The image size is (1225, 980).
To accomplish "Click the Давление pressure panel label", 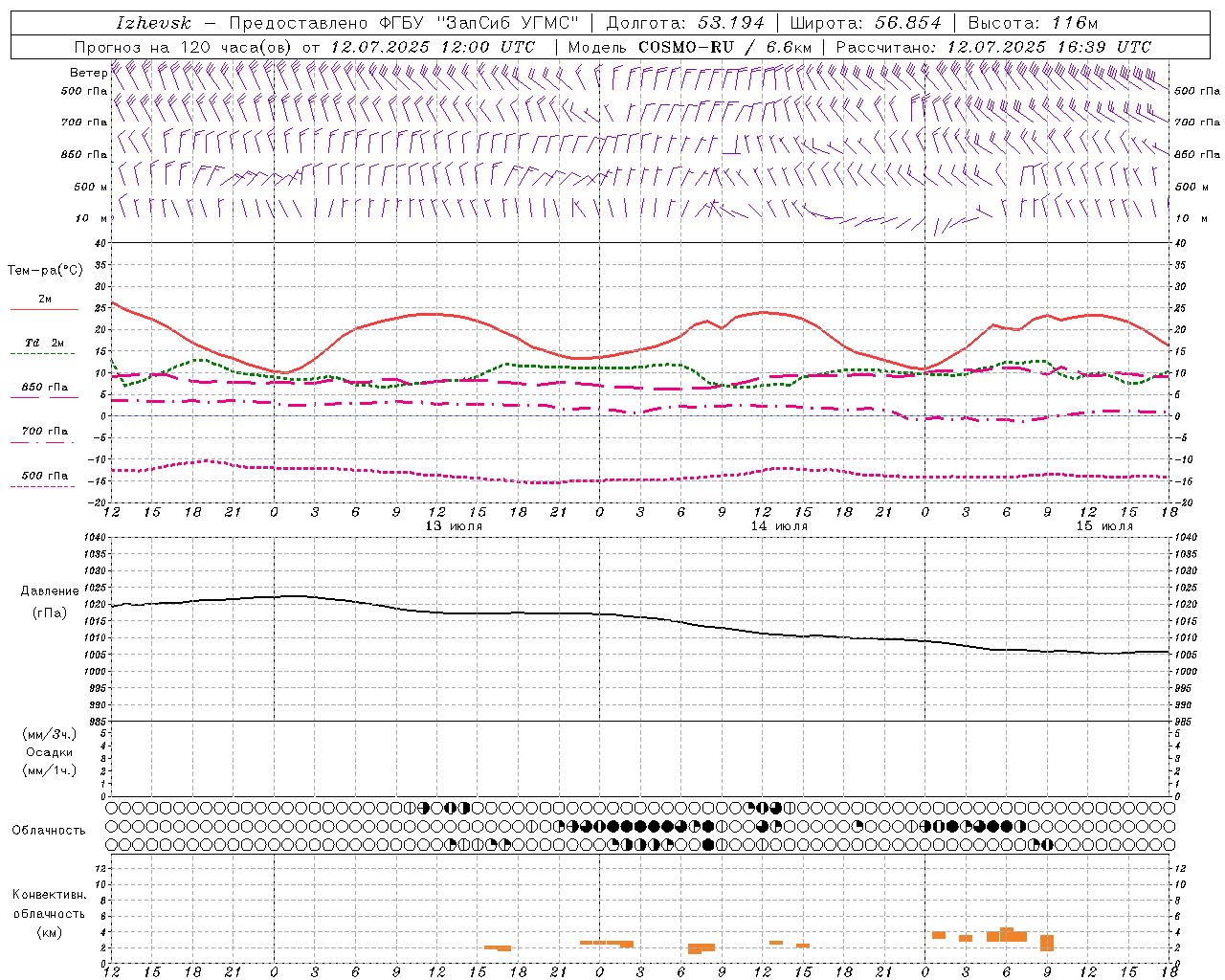I will click(50, 591).
